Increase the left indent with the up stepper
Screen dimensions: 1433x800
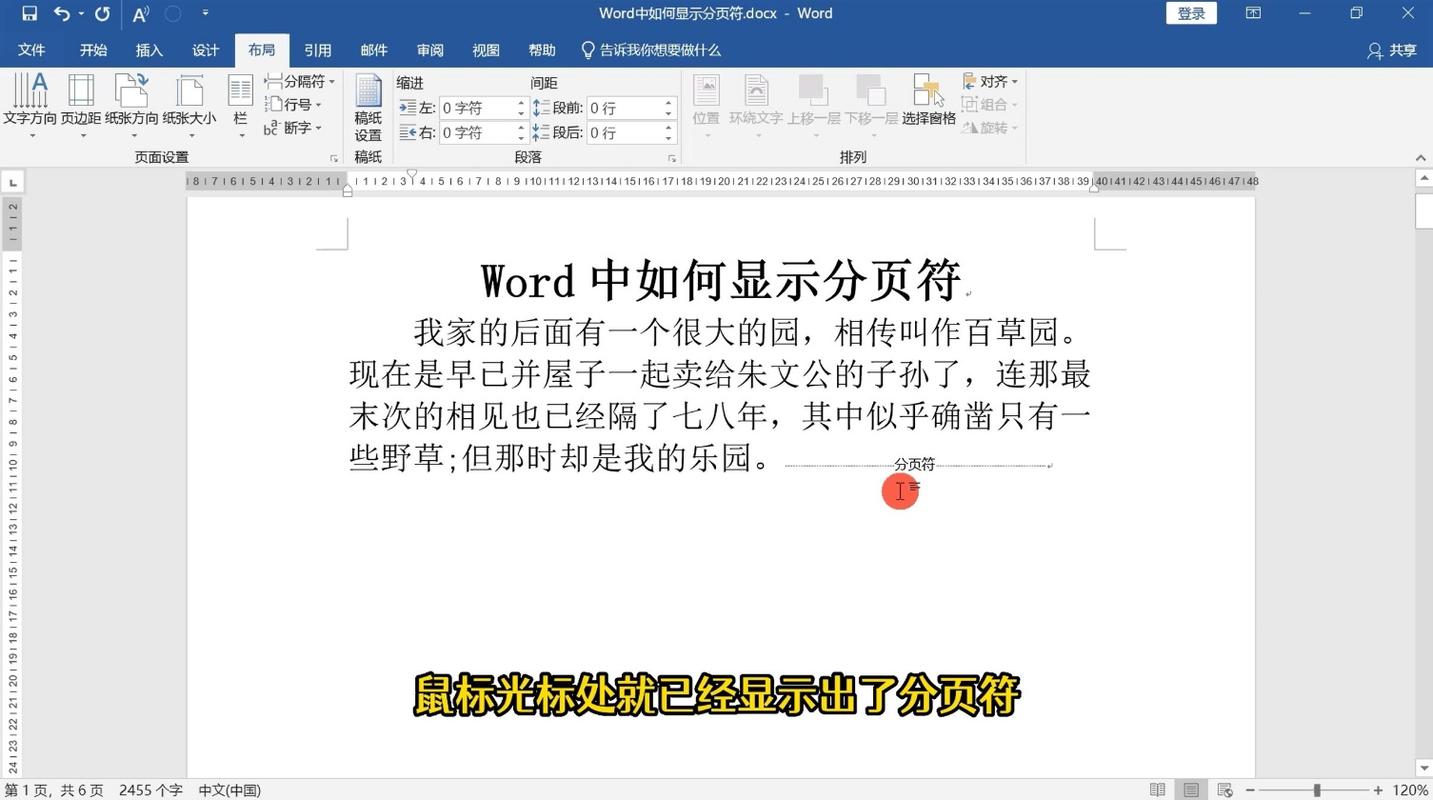521,102
